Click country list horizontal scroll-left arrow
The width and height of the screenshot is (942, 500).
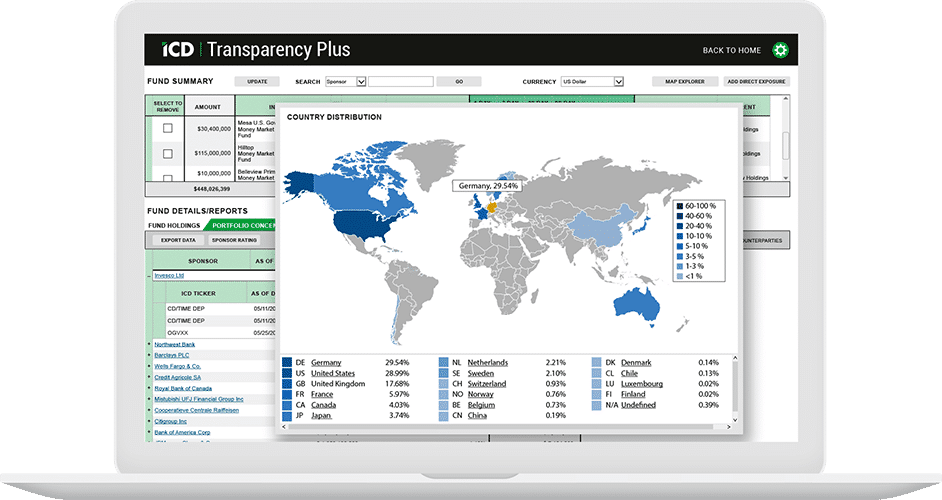(x=285, y=427)
